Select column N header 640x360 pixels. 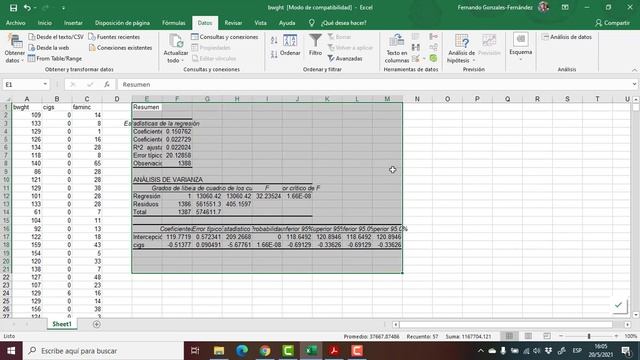point(417,99)
